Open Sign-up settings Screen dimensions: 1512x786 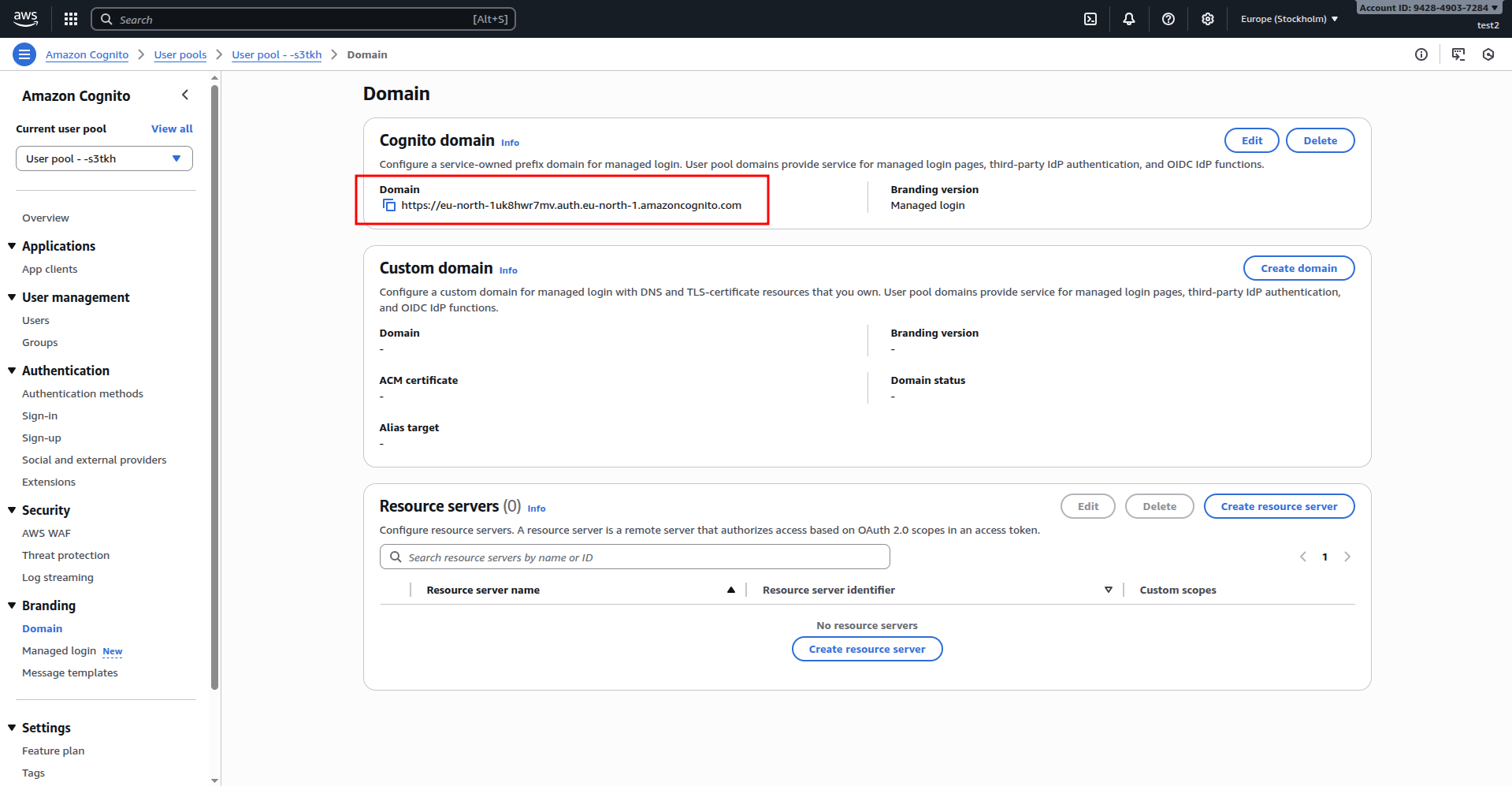tap(42, 438)
